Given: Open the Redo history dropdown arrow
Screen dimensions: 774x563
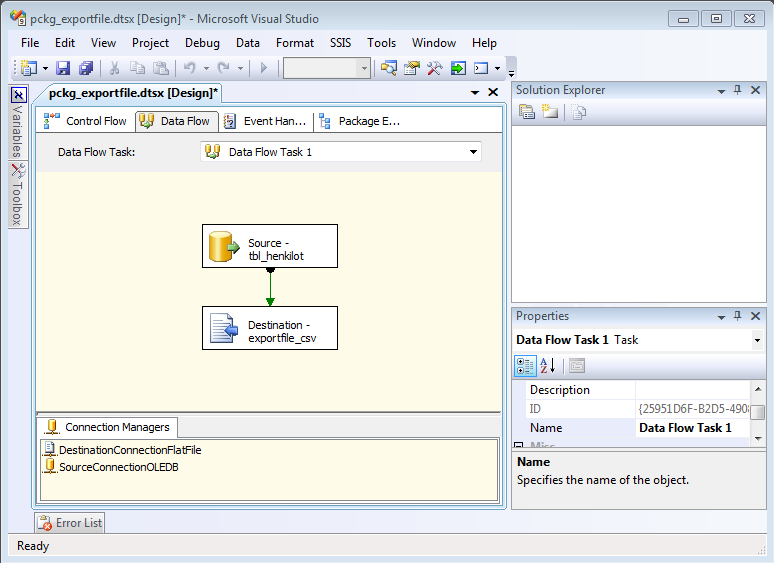Looking at the screenshot, I should tap(240, 68).
